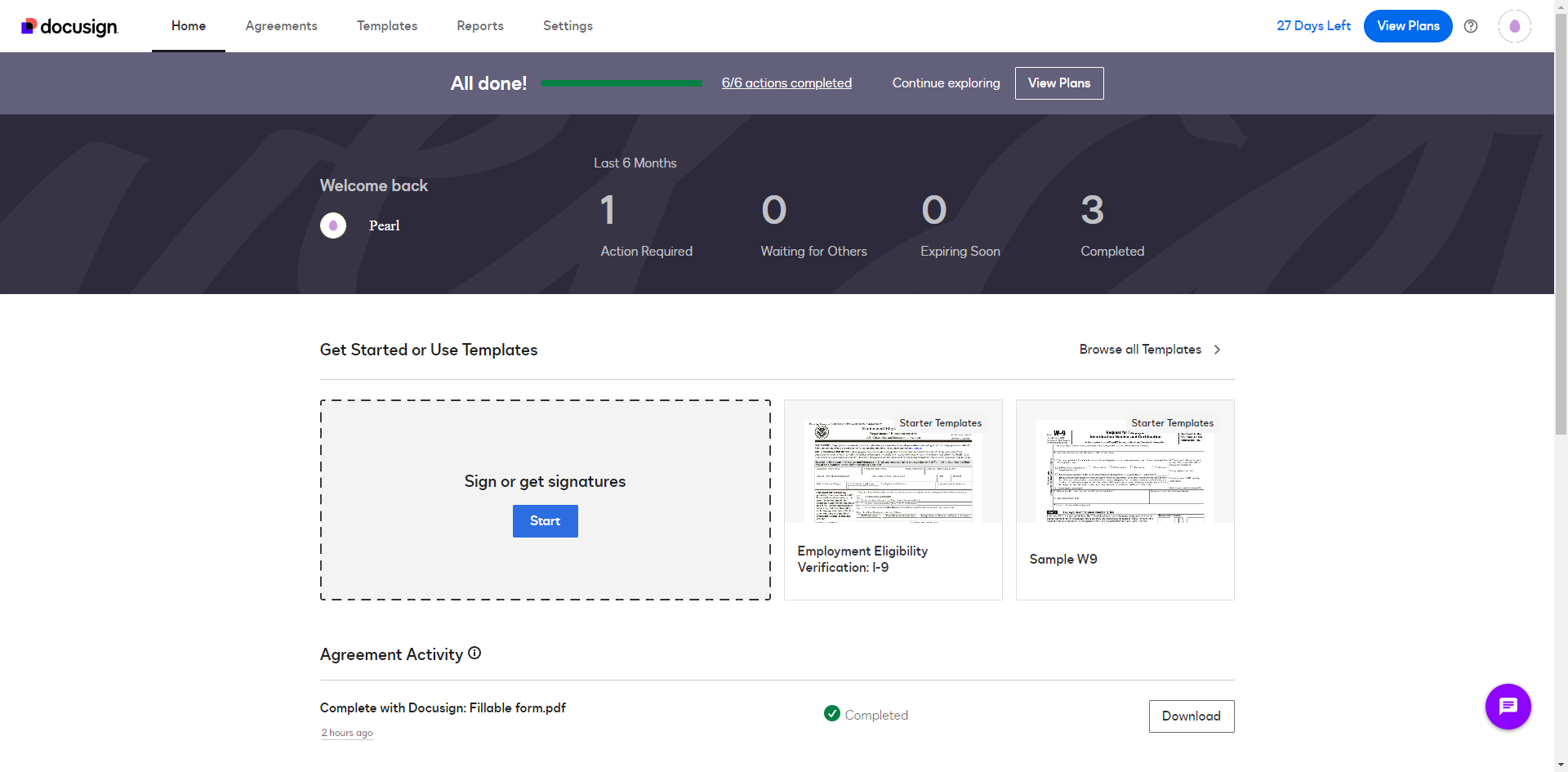Click the outlined View Plans banner button

pos(1059,83)
